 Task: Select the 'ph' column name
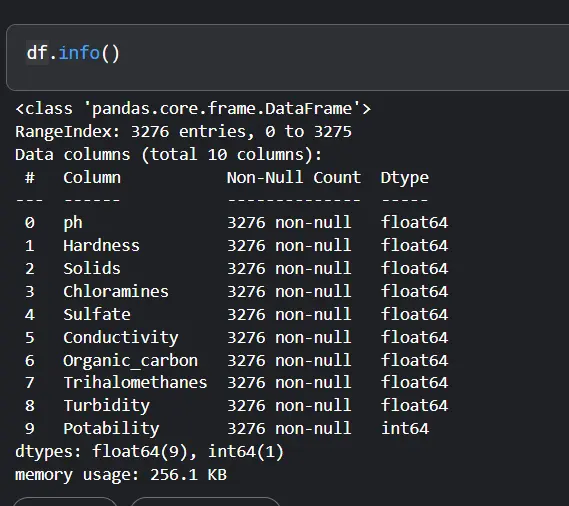pyautogui.click(x=73, y=223)
